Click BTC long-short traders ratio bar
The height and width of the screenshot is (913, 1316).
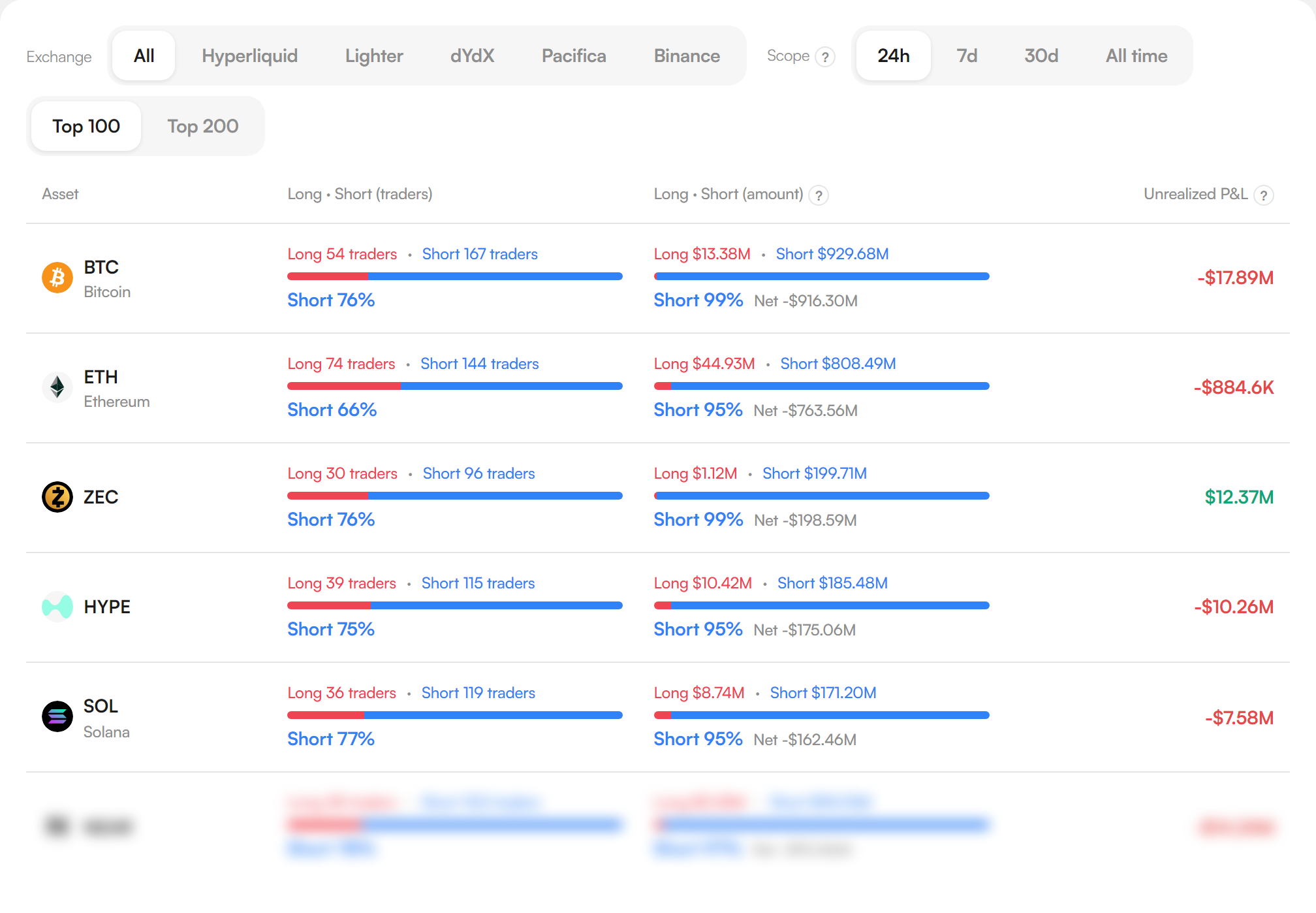[455, 276]
